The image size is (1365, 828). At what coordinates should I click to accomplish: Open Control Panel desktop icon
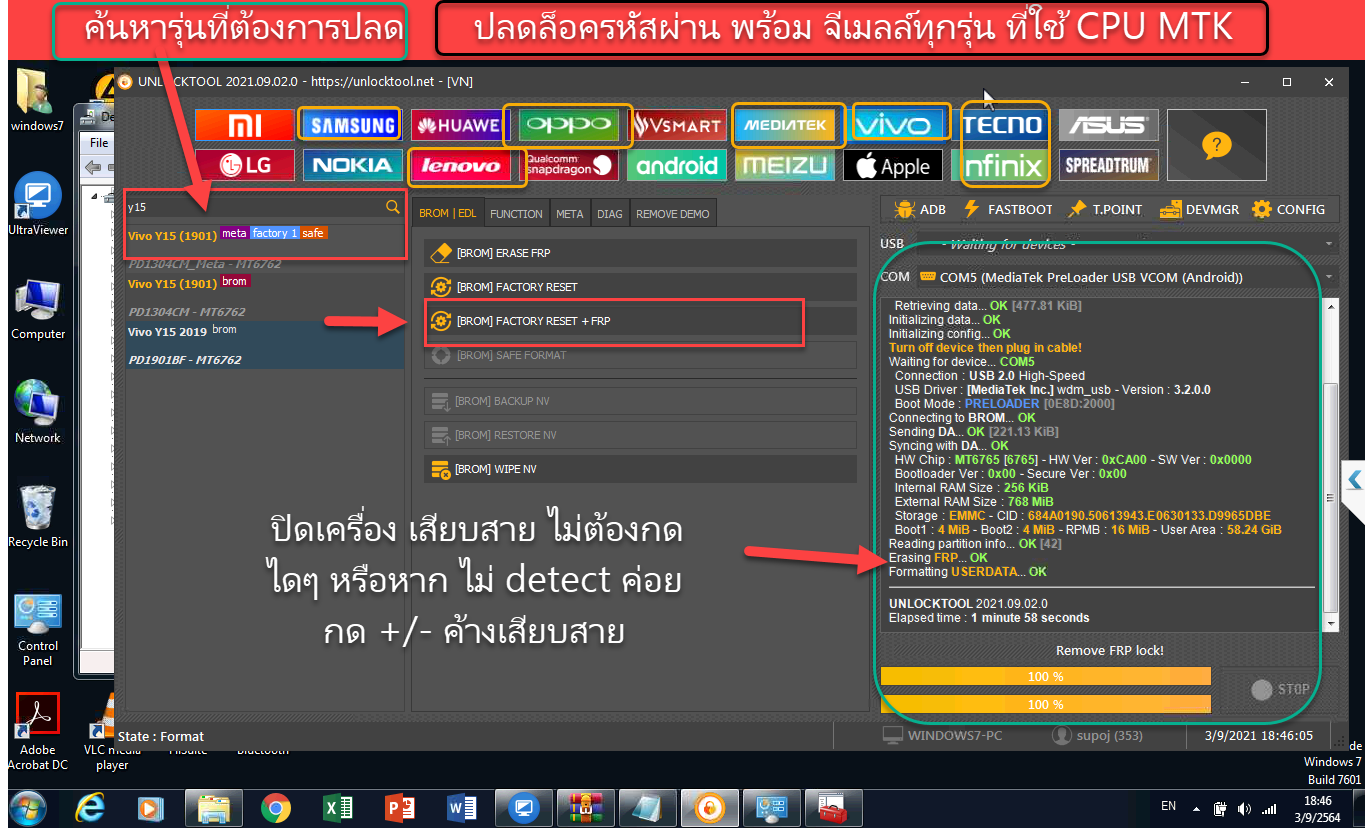(x=38, y=629)
